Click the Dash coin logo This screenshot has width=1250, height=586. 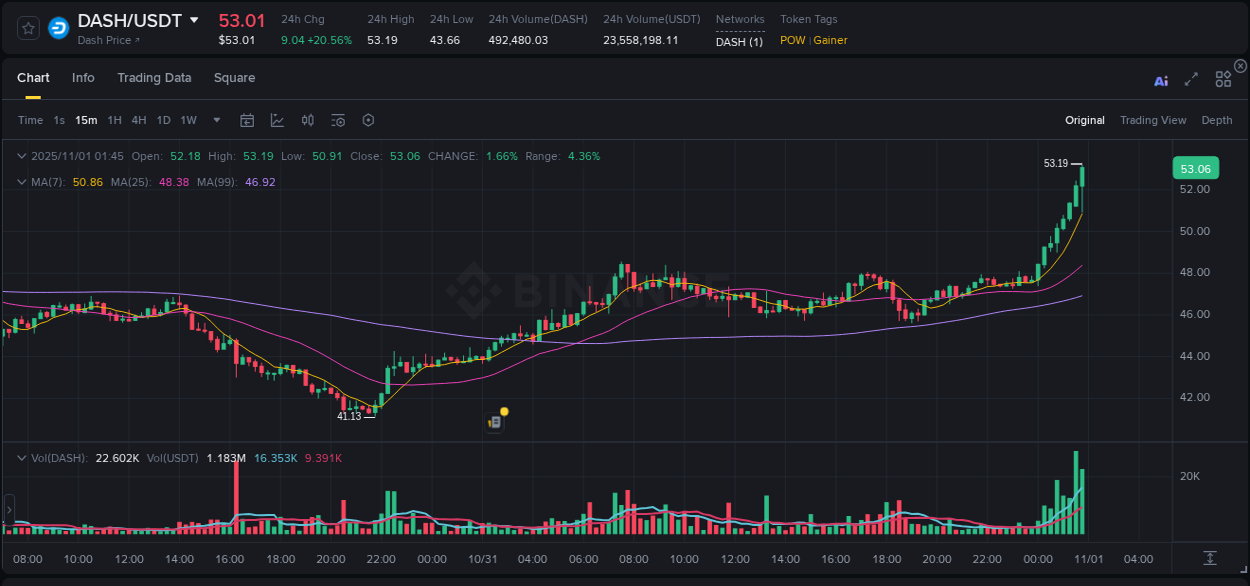[x=57, y=28]
